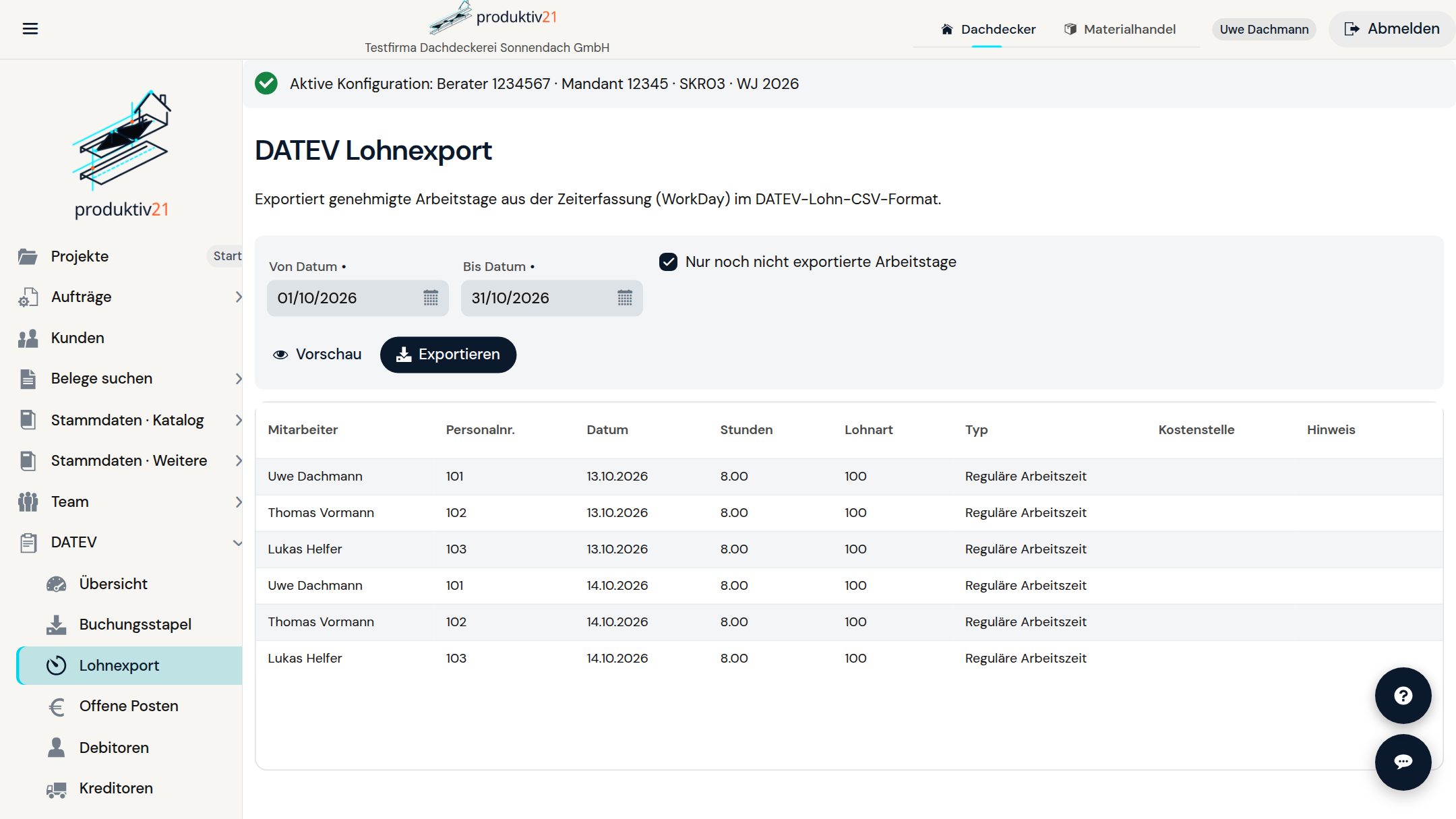Switch to the Dachdecker tab
The width and height of the screenshot is (1456, 819).
pyautogui.click(x=987, y=29)
